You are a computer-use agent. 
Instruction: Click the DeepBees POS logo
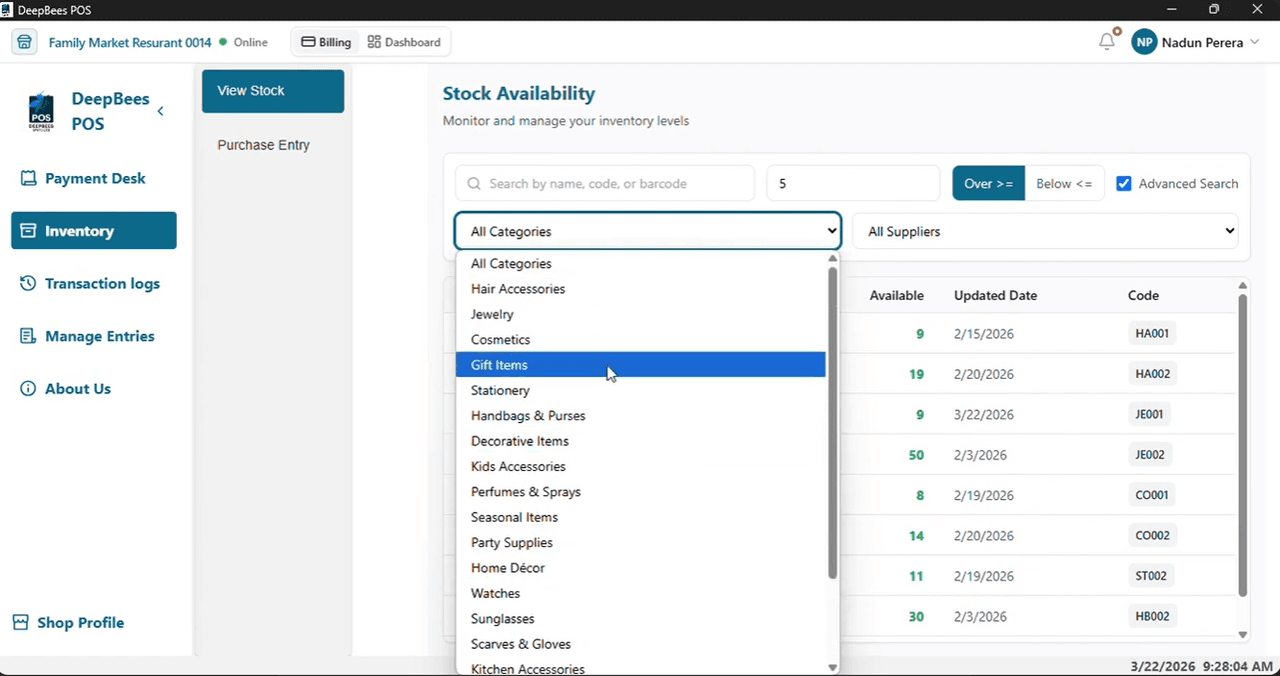41,112
